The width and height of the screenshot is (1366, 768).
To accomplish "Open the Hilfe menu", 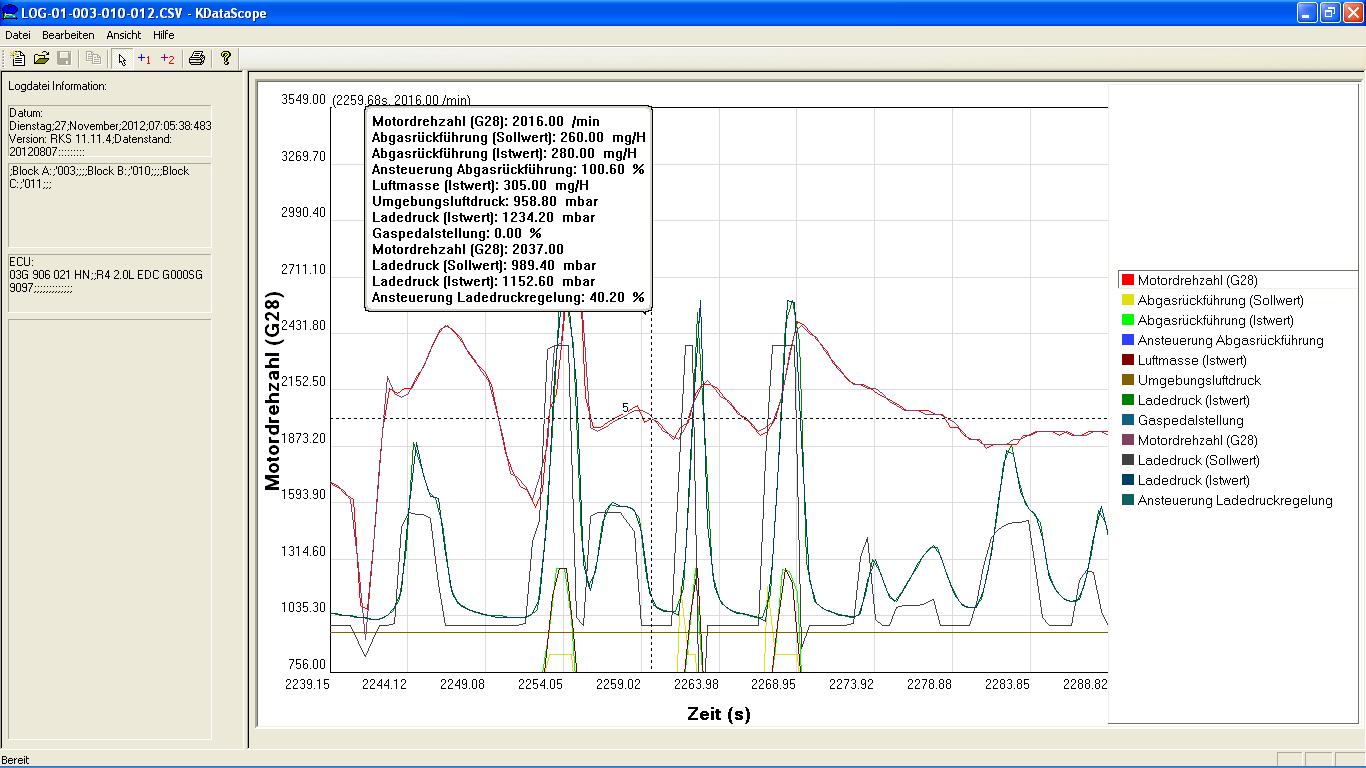I will (163, 35).
